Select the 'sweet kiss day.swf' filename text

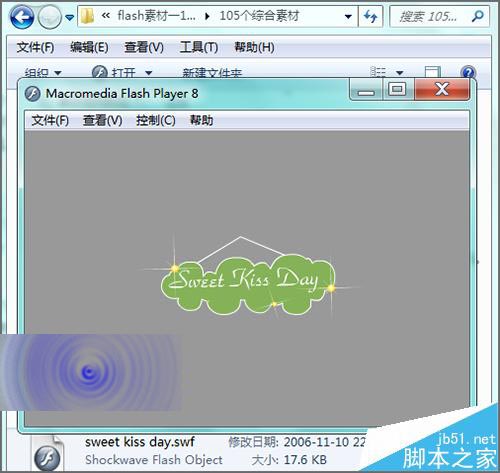tap(139, 442)
